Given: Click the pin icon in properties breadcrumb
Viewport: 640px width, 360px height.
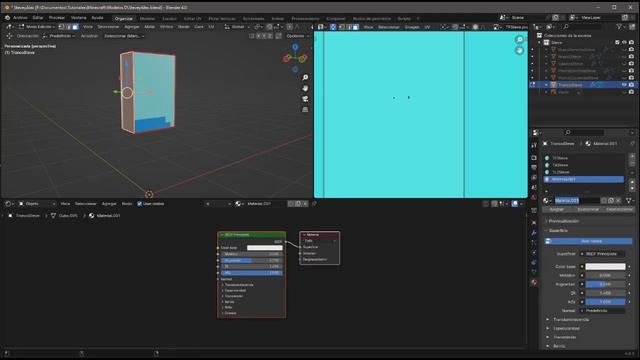Looking at the screenshot, I should click(x=632, y=144).
